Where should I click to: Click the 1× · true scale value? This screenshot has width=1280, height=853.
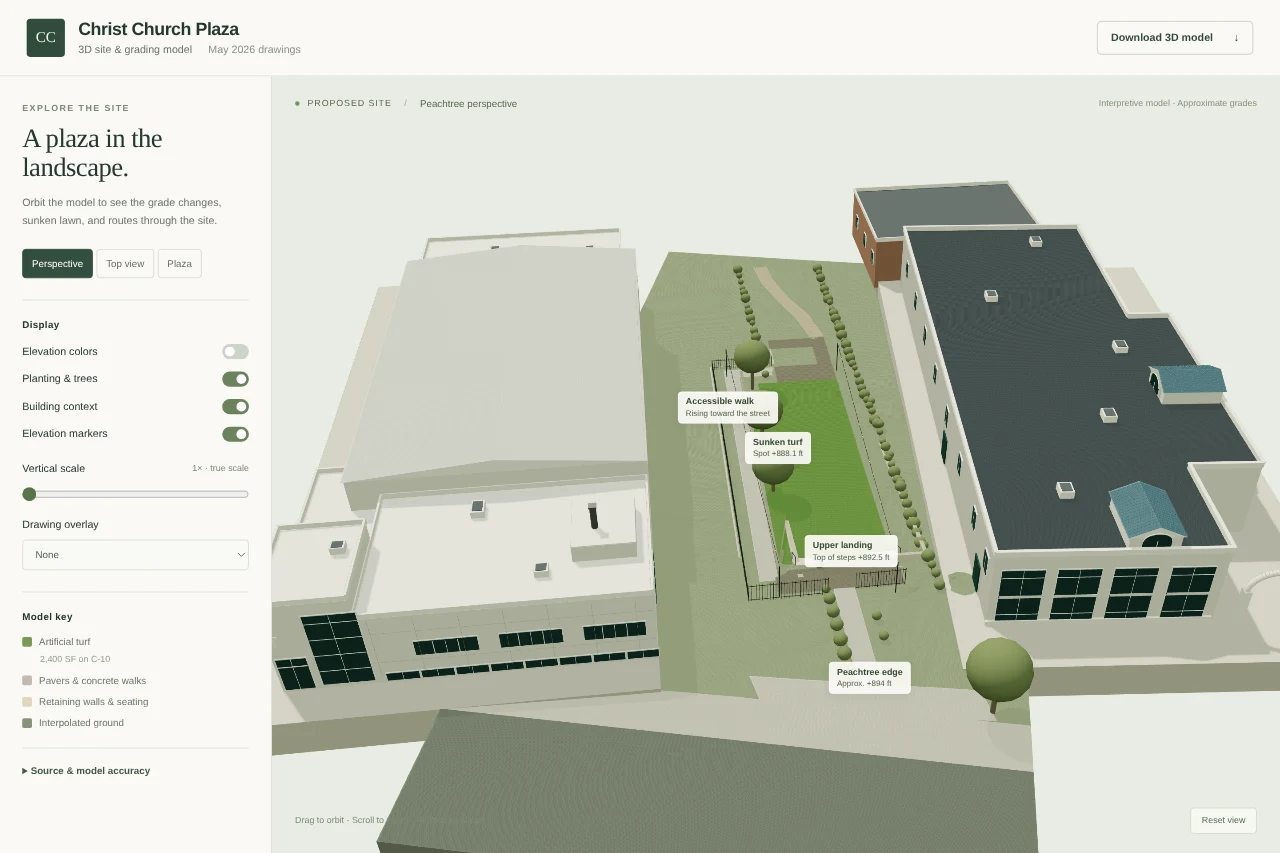(x=220, y=468)
